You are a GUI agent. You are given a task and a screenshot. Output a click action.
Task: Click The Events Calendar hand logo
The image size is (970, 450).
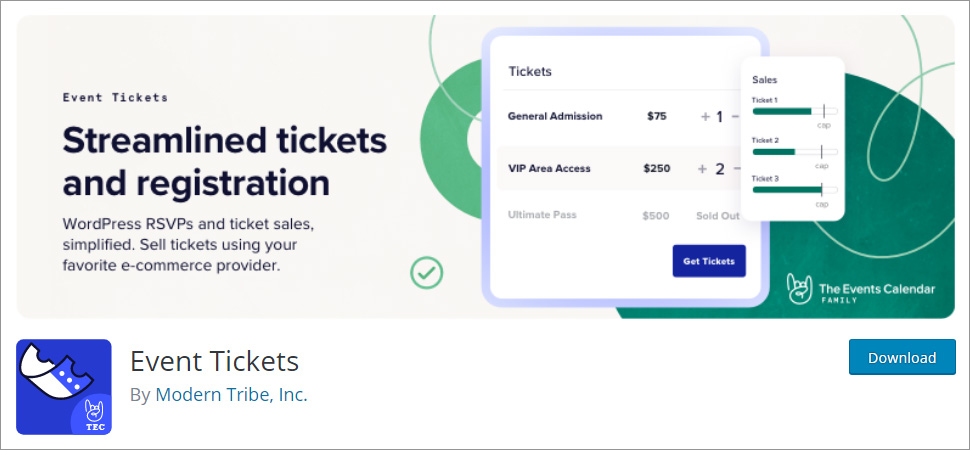799,288
